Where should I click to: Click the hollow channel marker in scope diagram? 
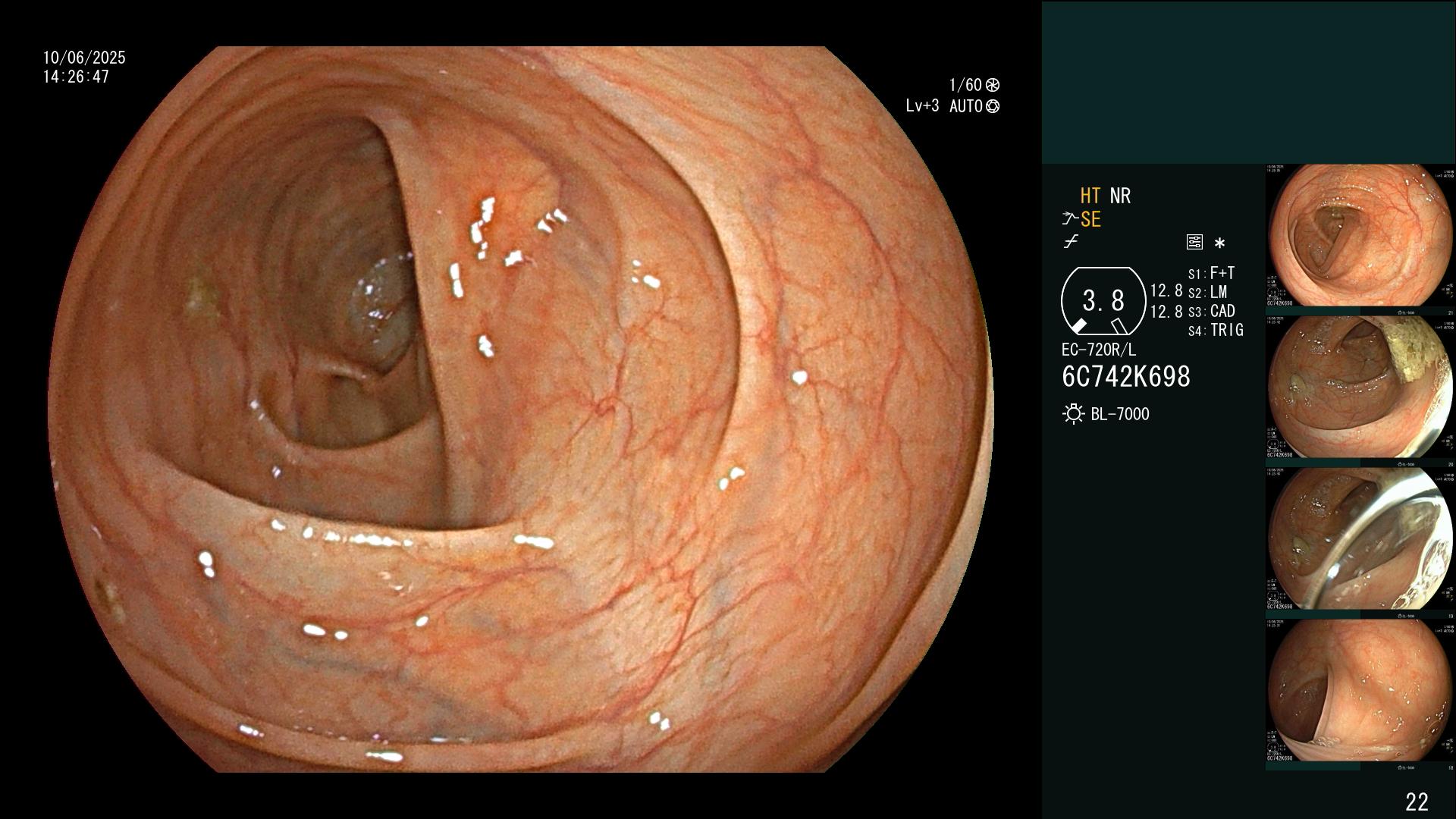[x=1119, y=326]
